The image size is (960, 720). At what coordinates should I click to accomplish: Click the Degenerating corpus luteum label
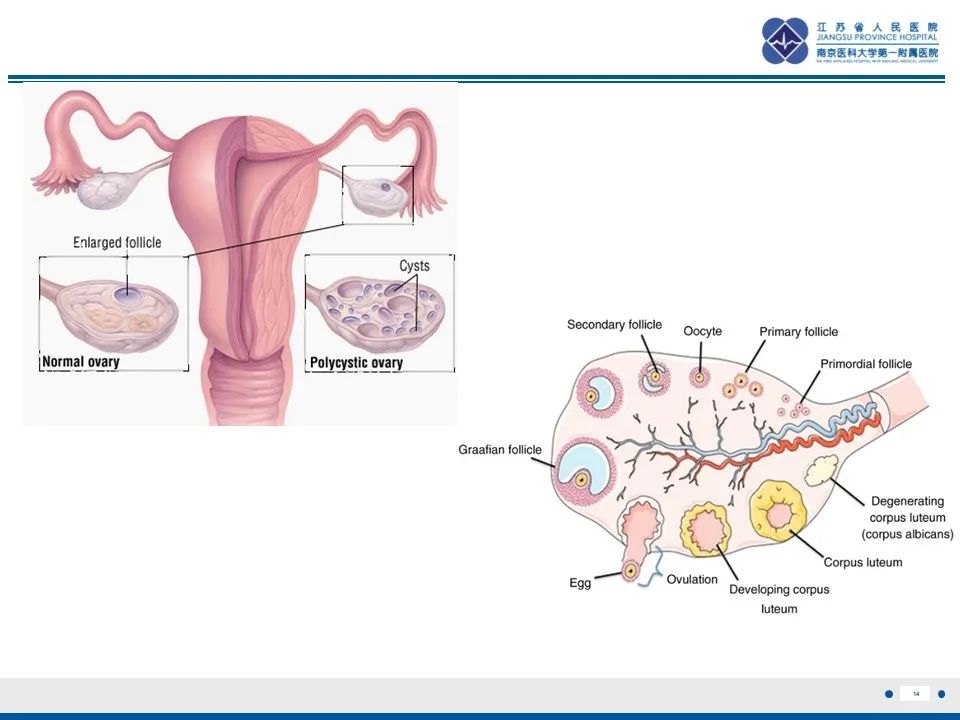click(x=907, y=517)
